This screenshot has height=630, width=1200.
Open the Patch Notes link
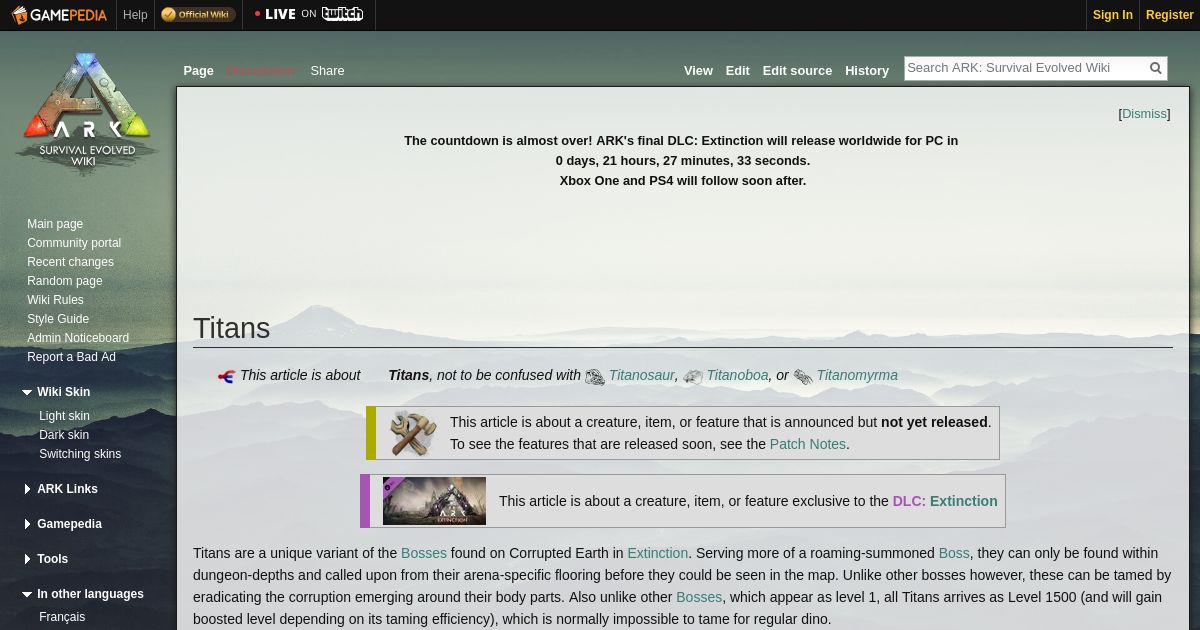point(808,444)
